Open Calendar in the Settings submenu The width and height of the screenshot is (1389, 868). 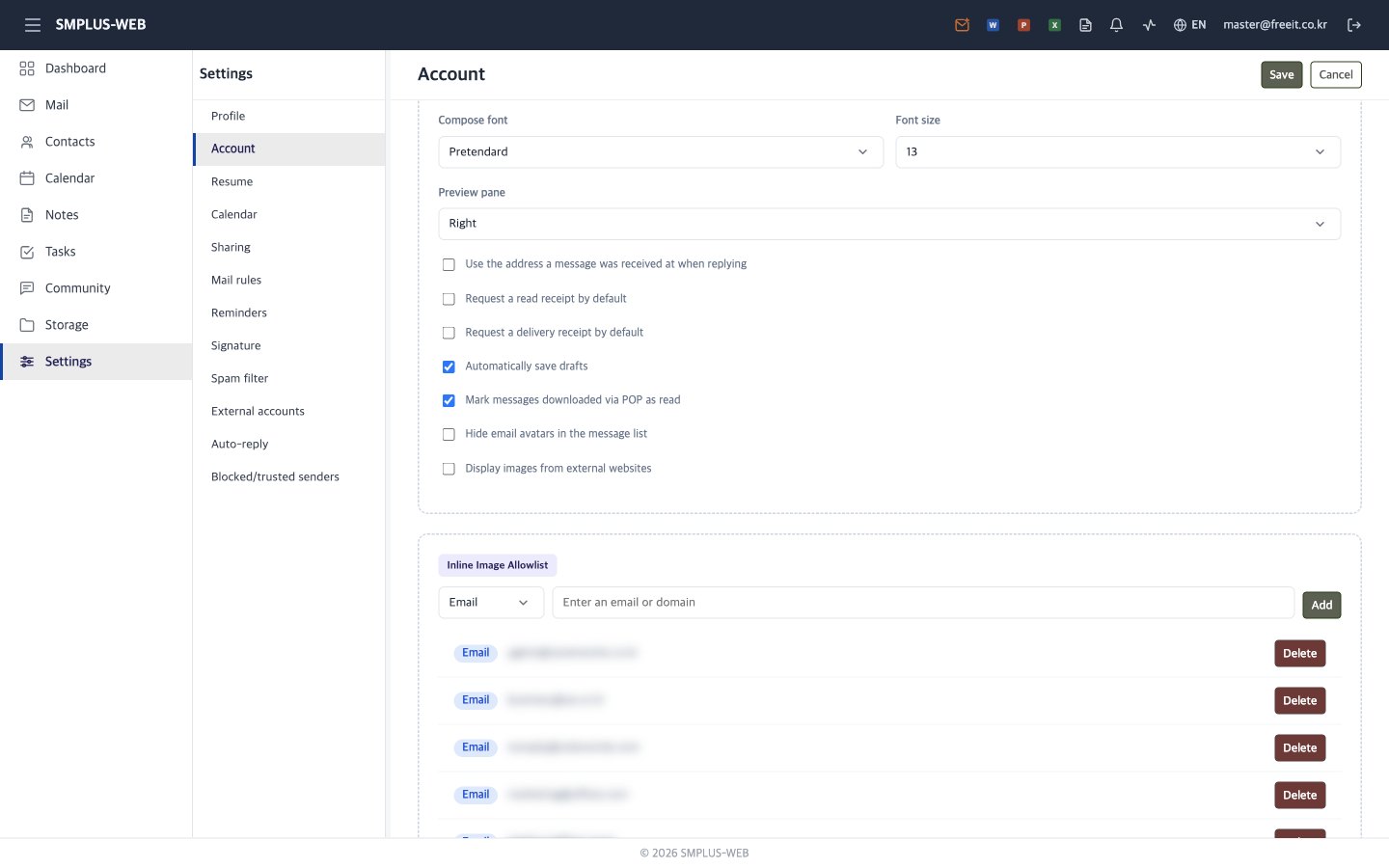289,214
